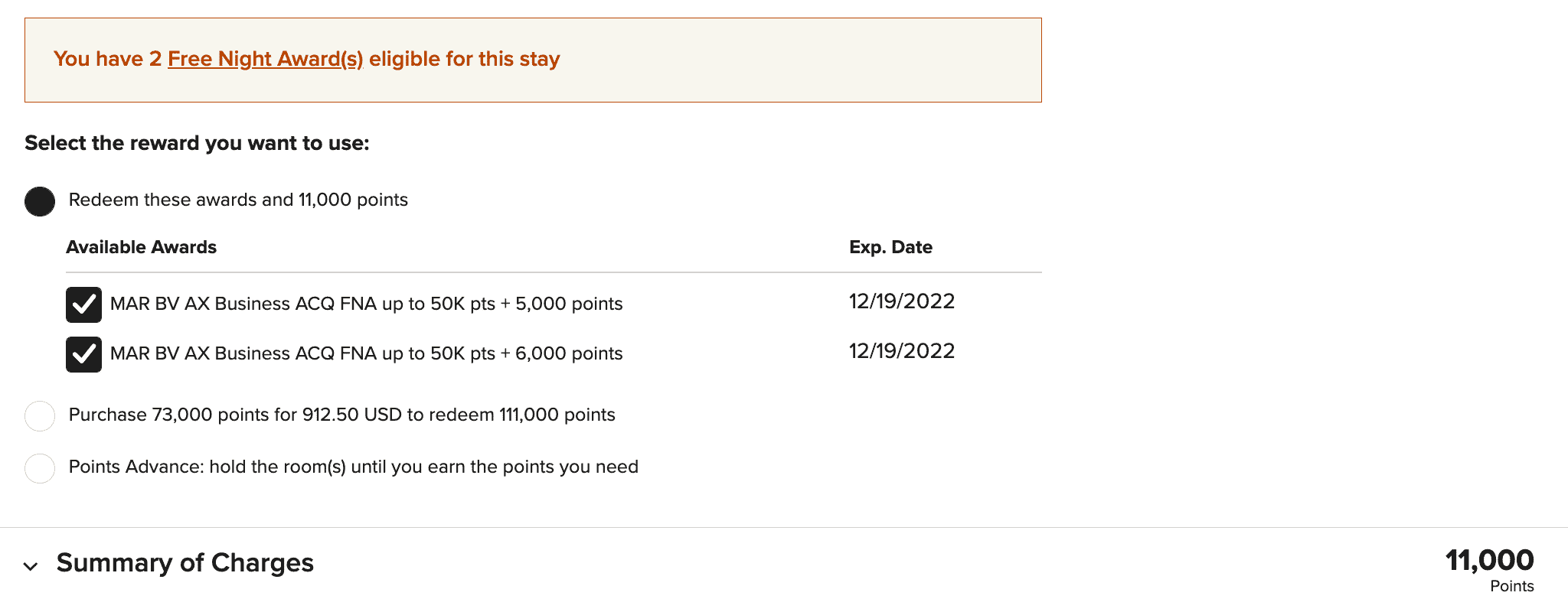Click expiration date of the 6,000 points award
The image size is (1568, 612).
tap(901, 351)
